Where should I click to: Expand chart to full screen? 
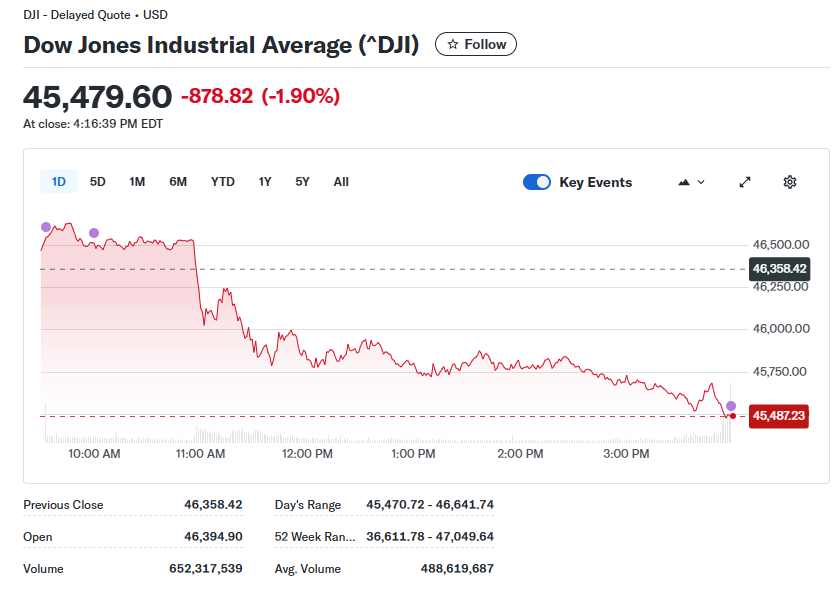pos(745,182)
